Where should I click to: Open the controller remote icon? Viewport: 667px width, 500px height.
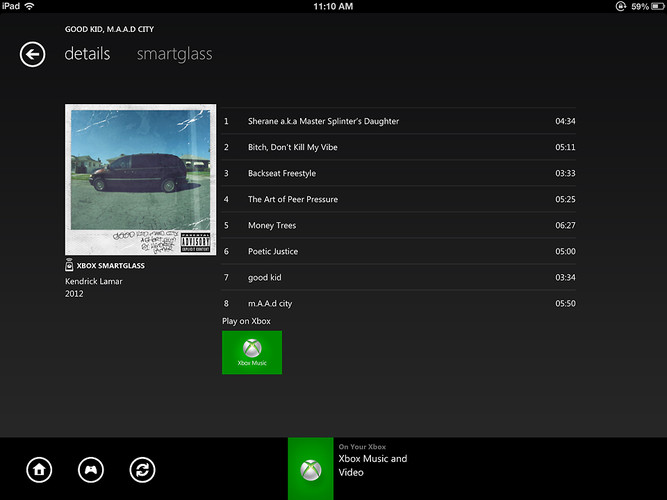(x=91, y=469)
